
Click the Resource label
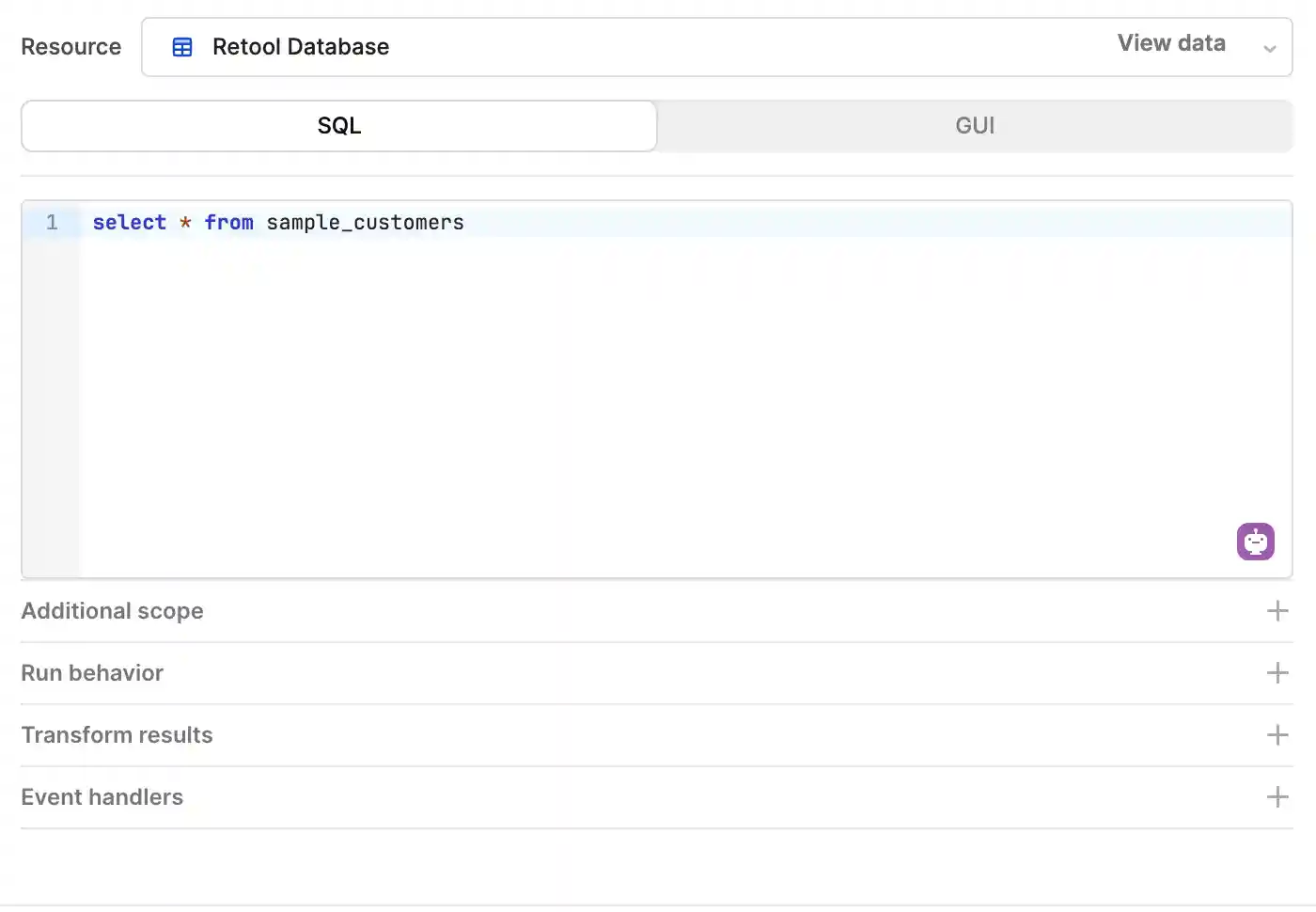(x=70, y=47)
